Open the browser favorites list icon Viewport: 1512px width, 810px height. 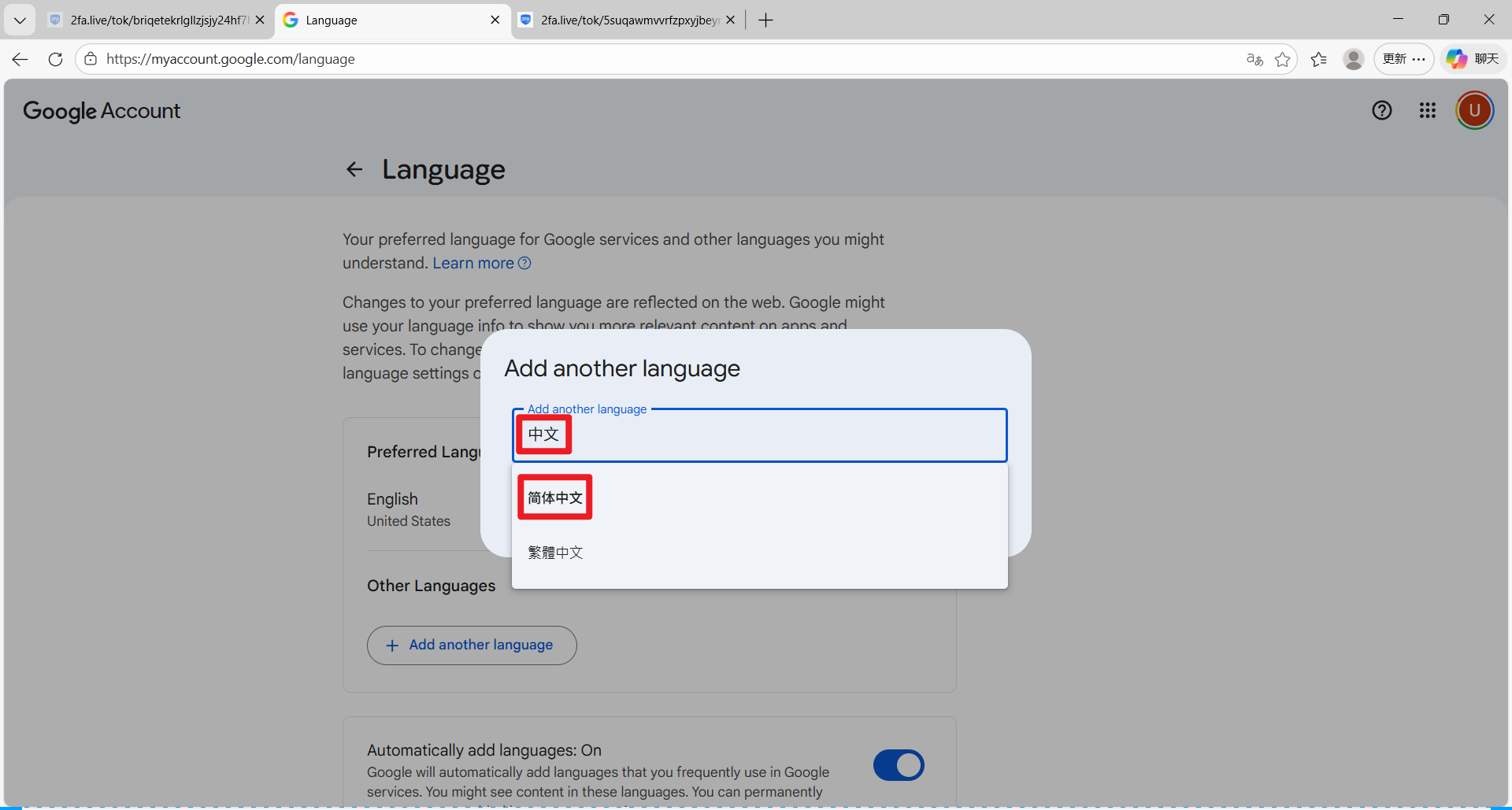pyautogui.click(x=1319, y=59)
